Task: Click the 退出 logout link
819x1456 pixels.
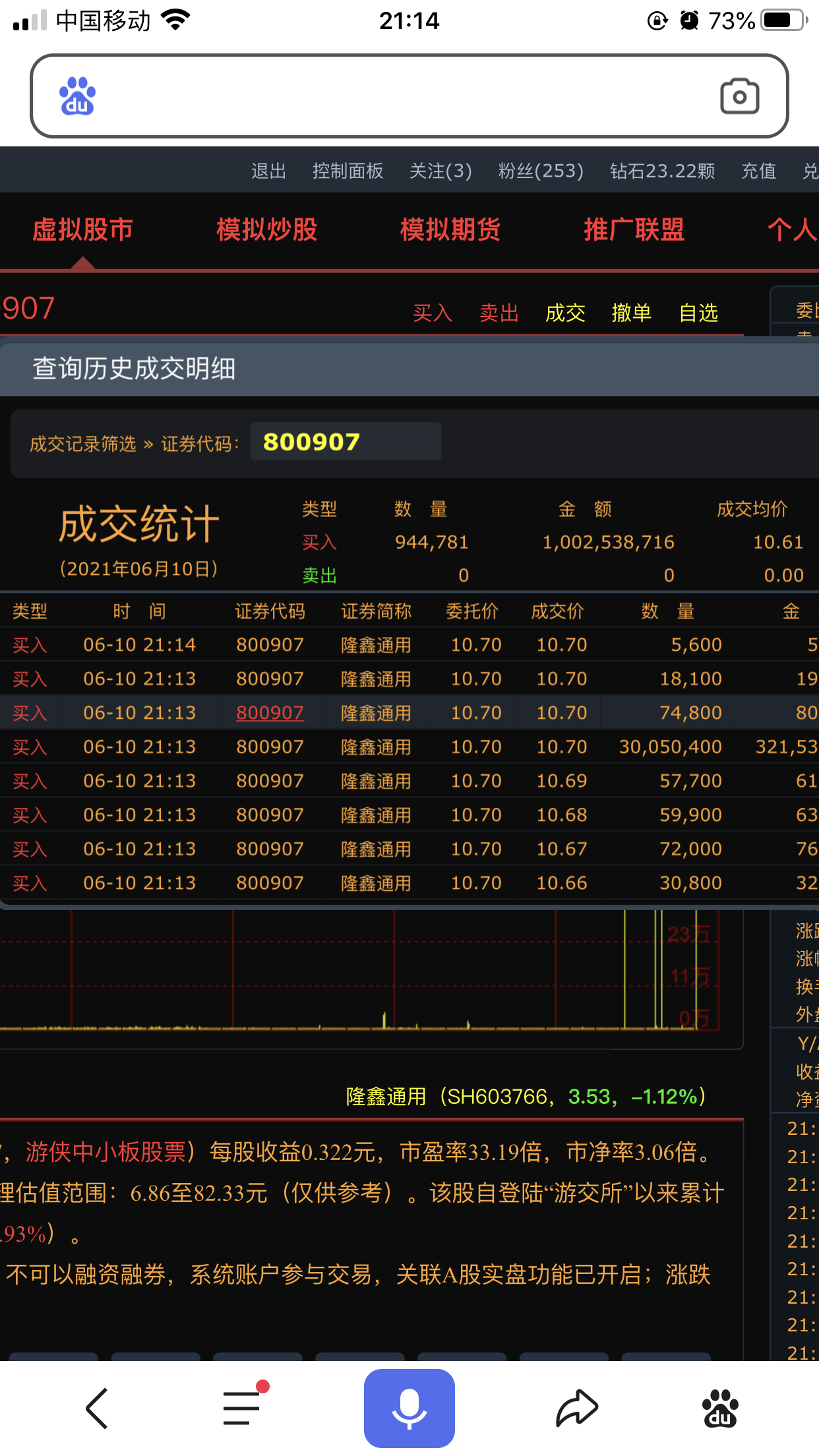Action: point(268,171)
